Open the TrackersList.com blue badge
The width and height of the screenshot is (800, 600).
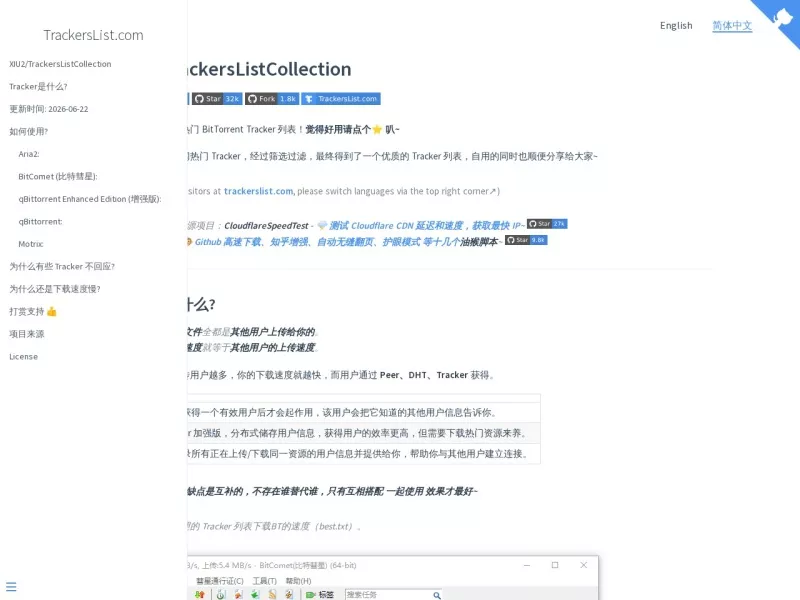[x=341, y=98]
